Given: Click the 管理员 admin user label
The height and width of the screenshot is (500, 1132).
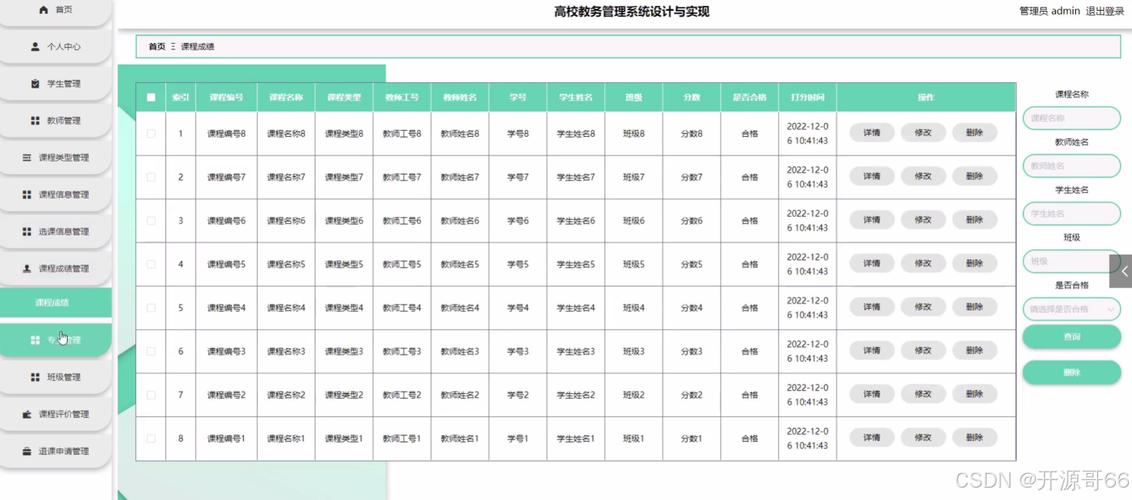Looking at the screenshot, I should (x=1049, y=11).
